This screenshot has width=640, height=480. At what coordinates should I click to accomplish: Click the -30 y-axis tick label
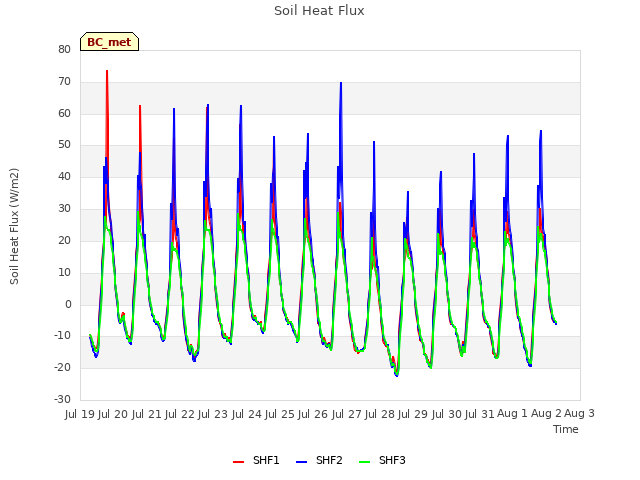click(x=62, y=399)
